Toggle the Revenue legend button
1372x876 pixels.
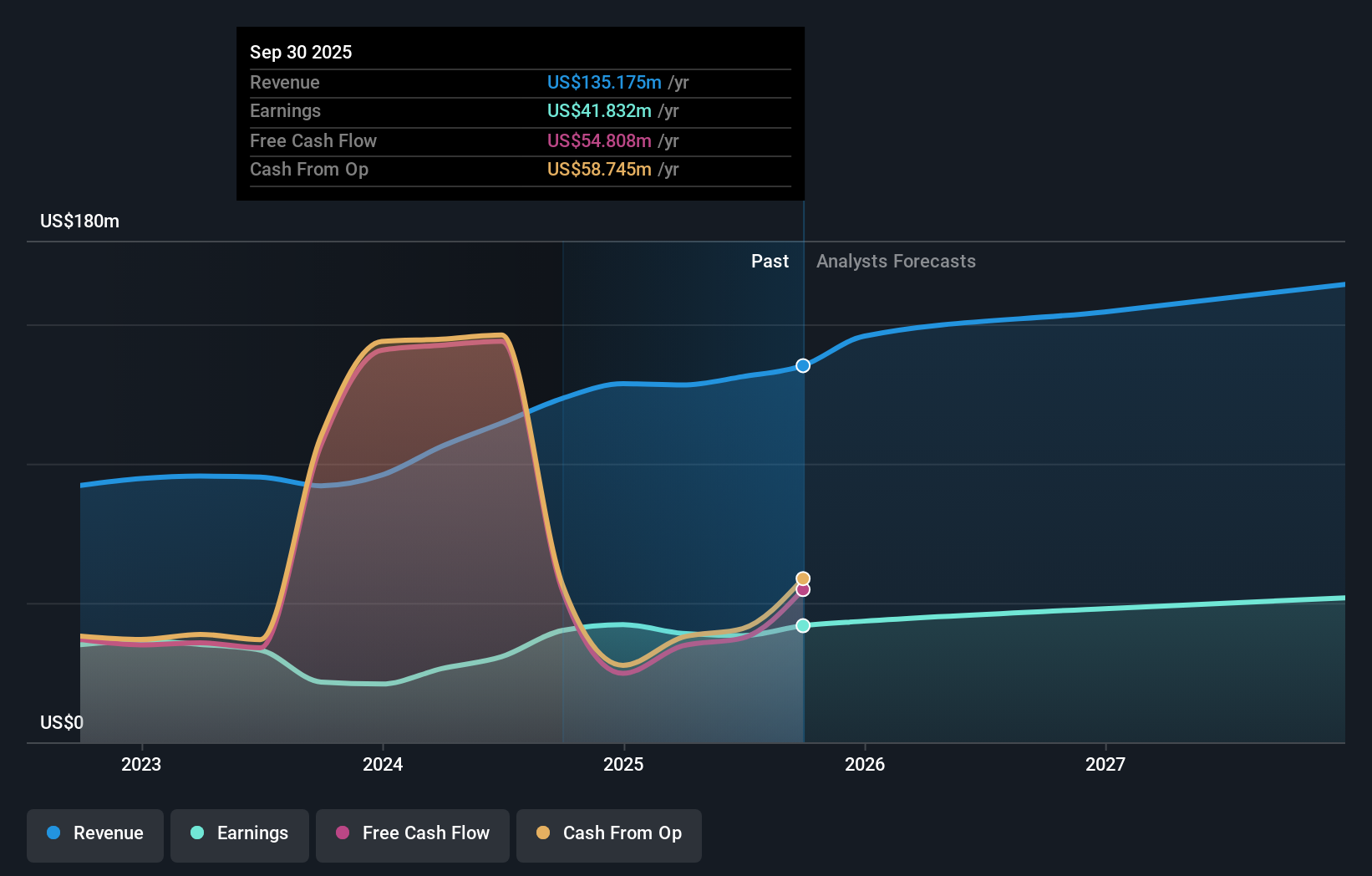[95, 835]
